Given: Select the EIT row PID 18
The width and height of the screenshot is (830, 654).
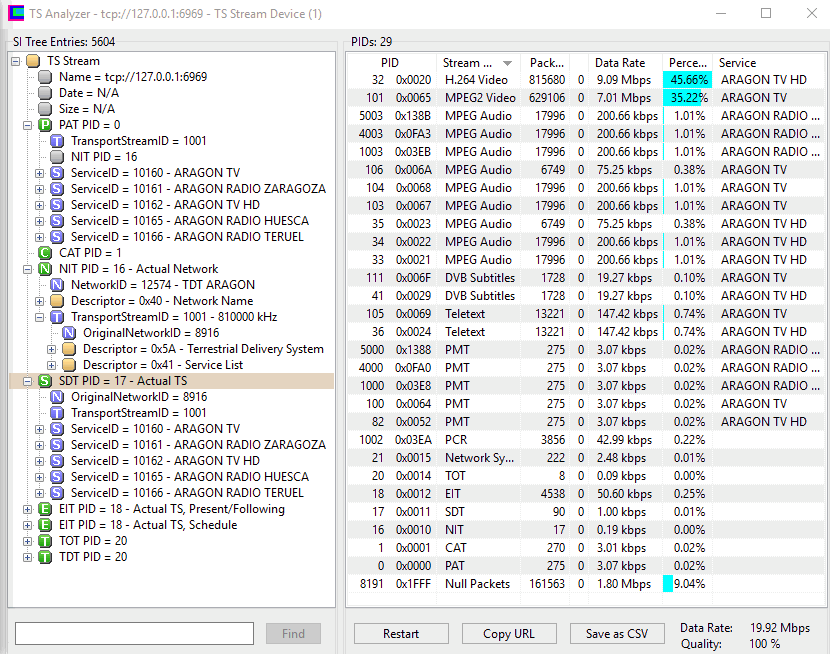Looking at the screenshot, I should [x=585, y=494].
